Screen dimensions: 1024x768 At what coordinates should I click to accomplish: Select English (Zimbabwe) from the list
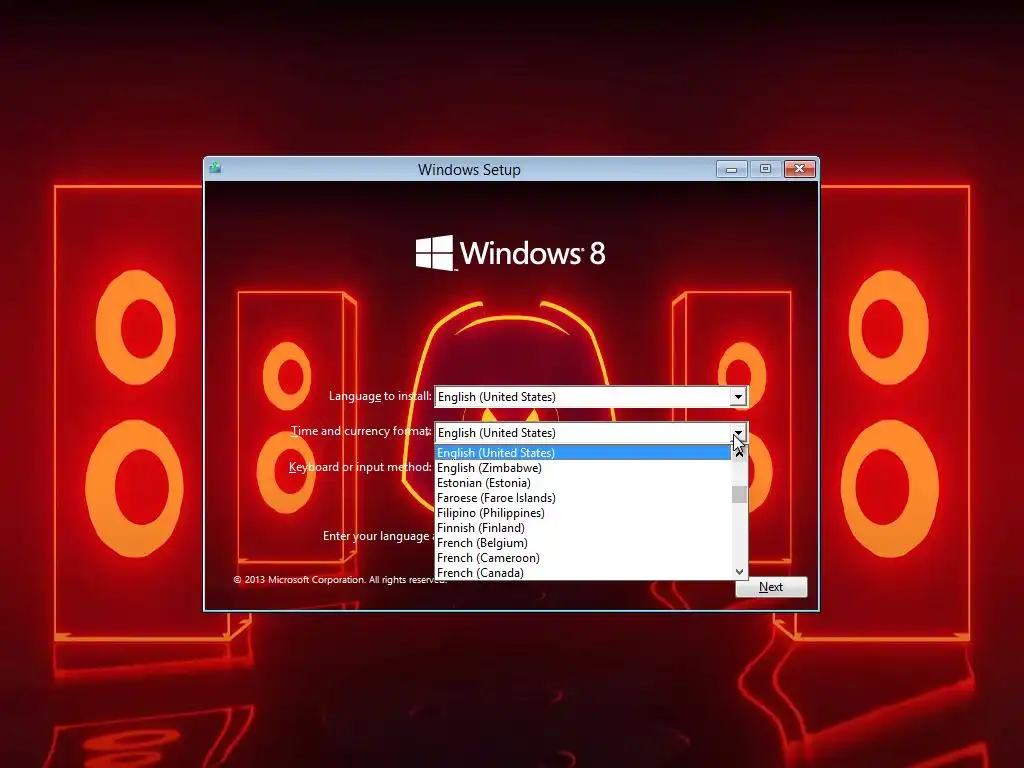point(583,468)
